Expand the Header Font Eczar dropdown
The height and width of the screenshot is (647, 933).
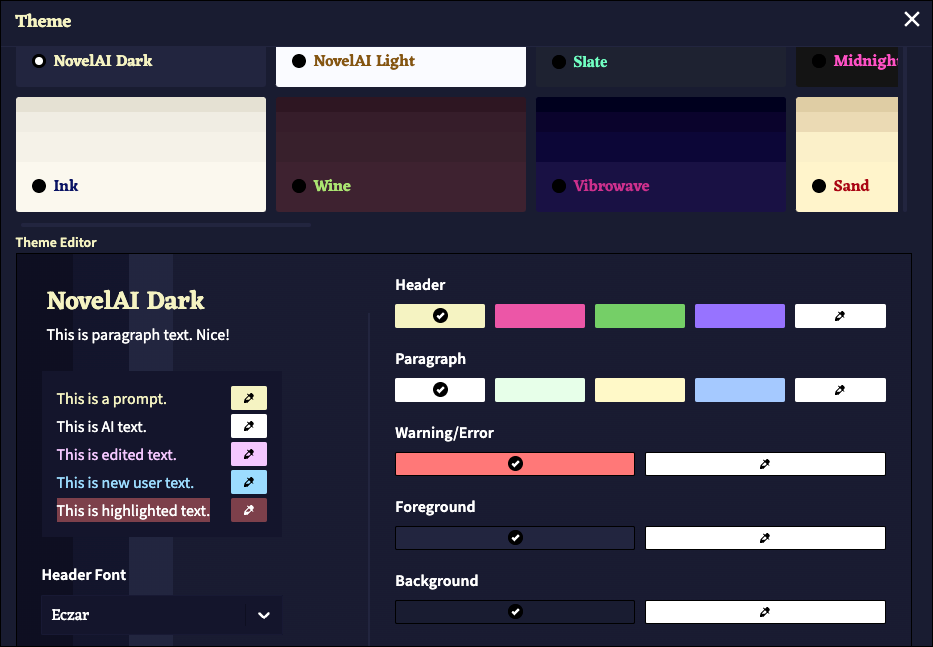coord(161,615)
